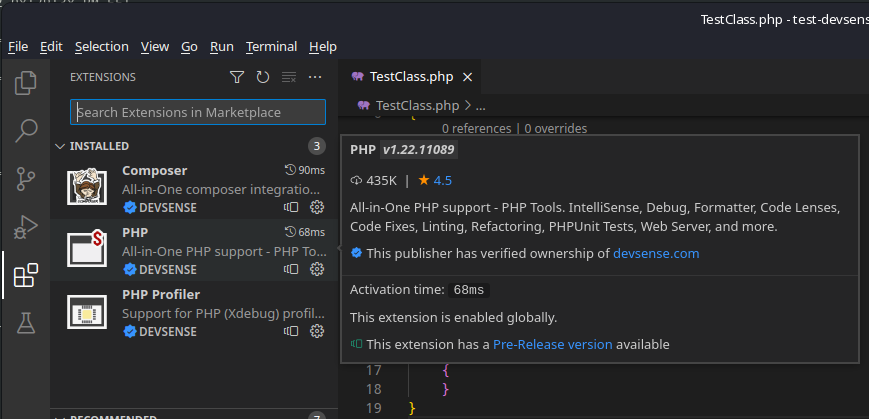
Task: Open manage gear for Composer extension
Action: click(317, 208)
